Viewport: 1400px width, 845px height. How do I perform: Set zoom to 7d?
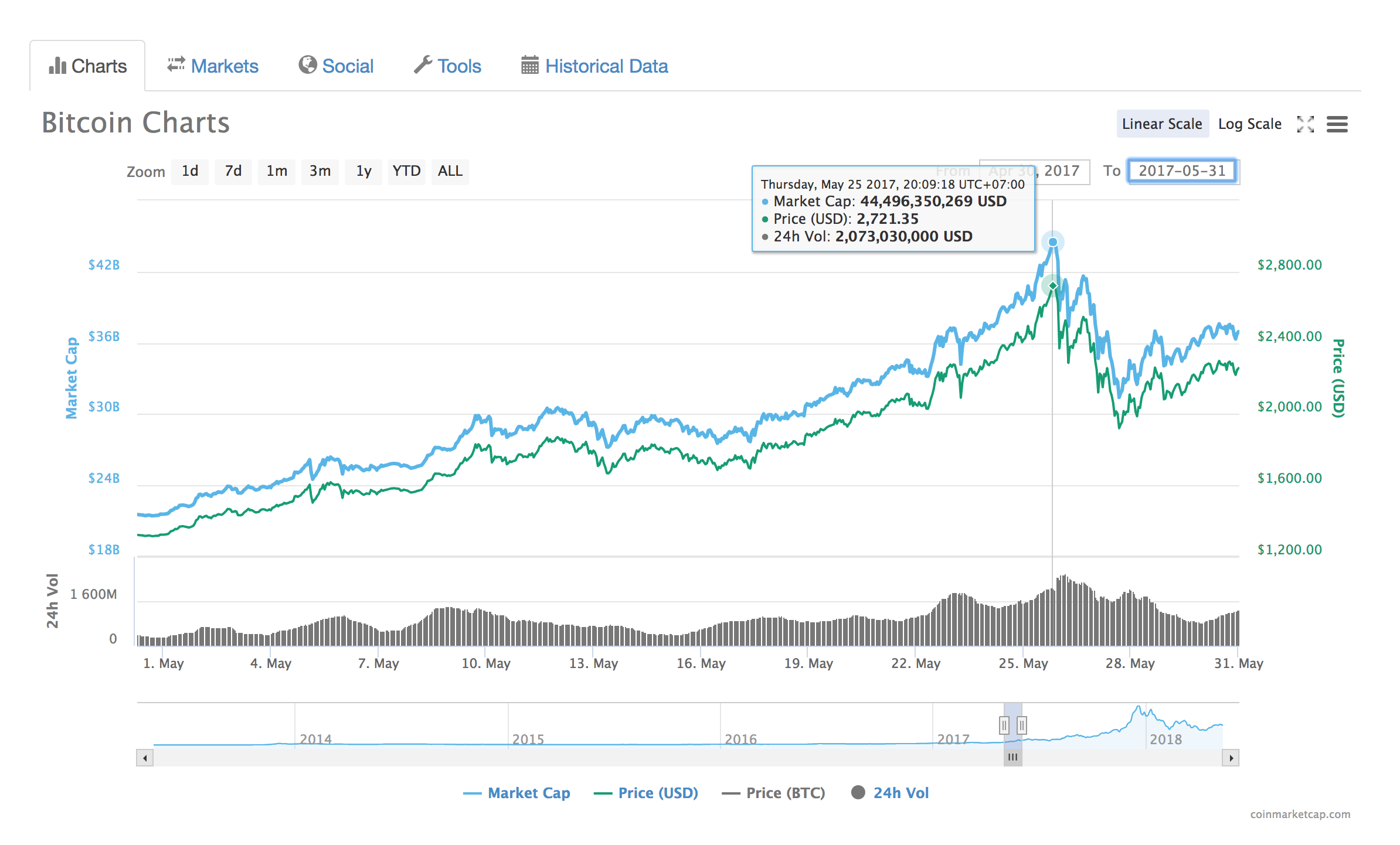233,171
